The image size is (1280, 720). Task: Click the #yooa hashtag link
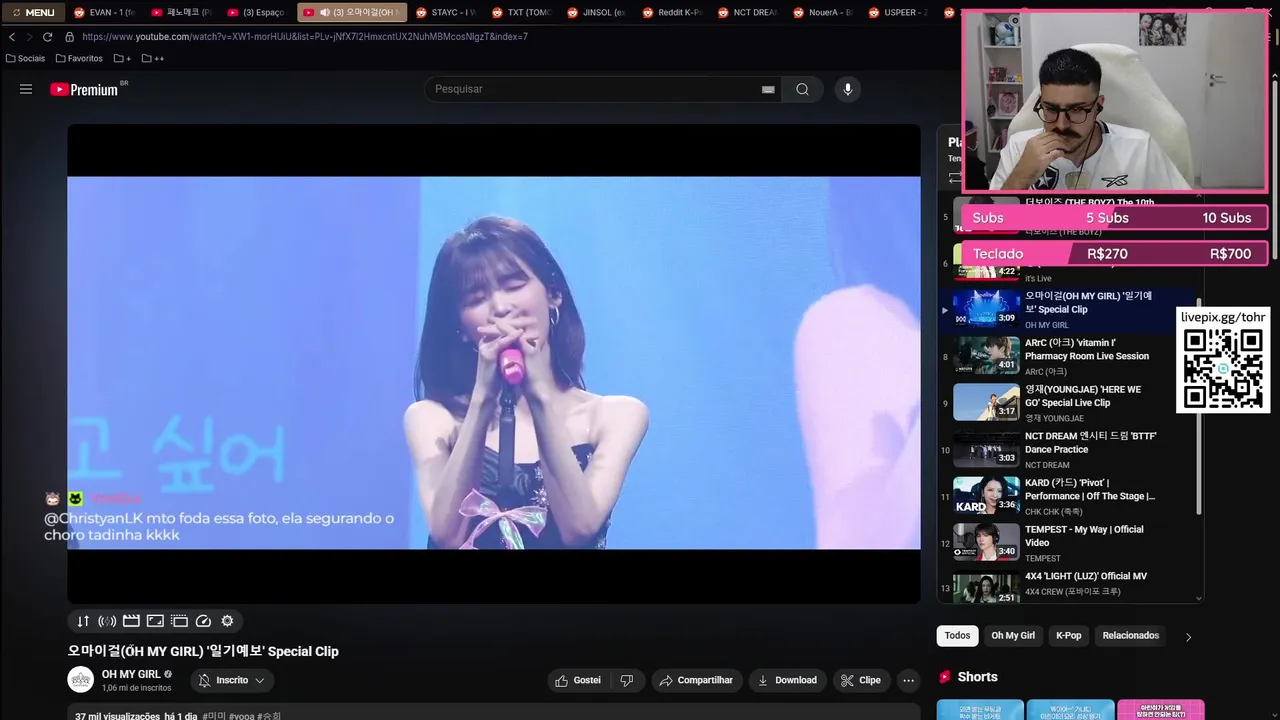(241, 716)
